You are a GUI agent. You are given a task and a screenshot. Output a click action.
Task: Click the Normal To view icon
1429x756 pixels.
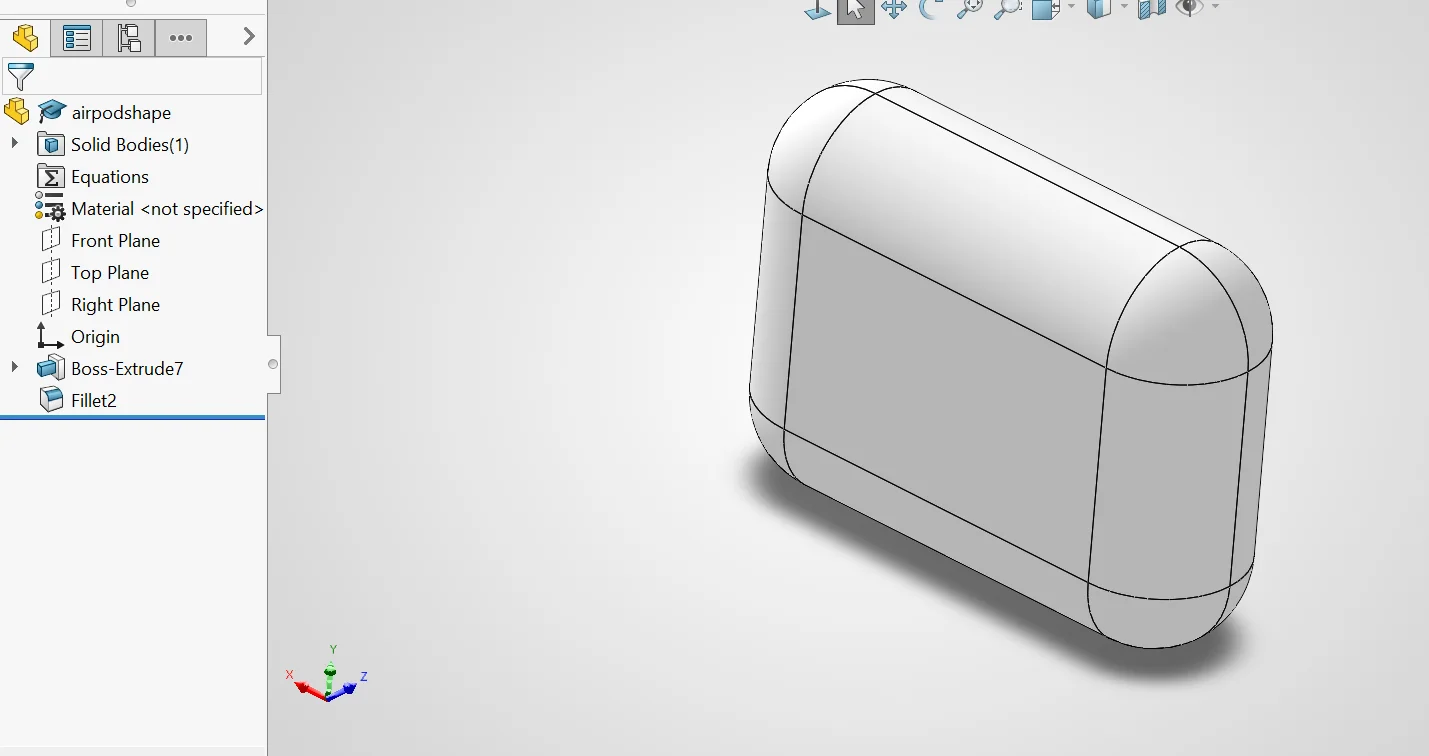point(818,9)
